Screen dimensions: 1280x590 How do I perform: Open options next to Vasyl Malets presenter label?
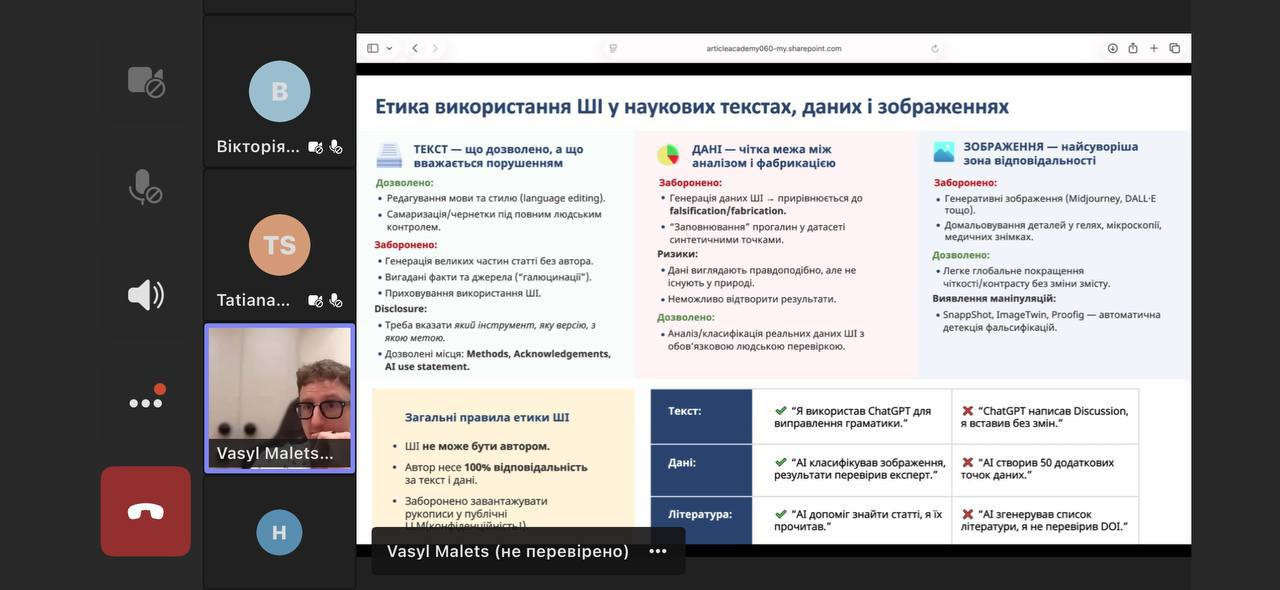pyautogui.click(x=657, y=551)
